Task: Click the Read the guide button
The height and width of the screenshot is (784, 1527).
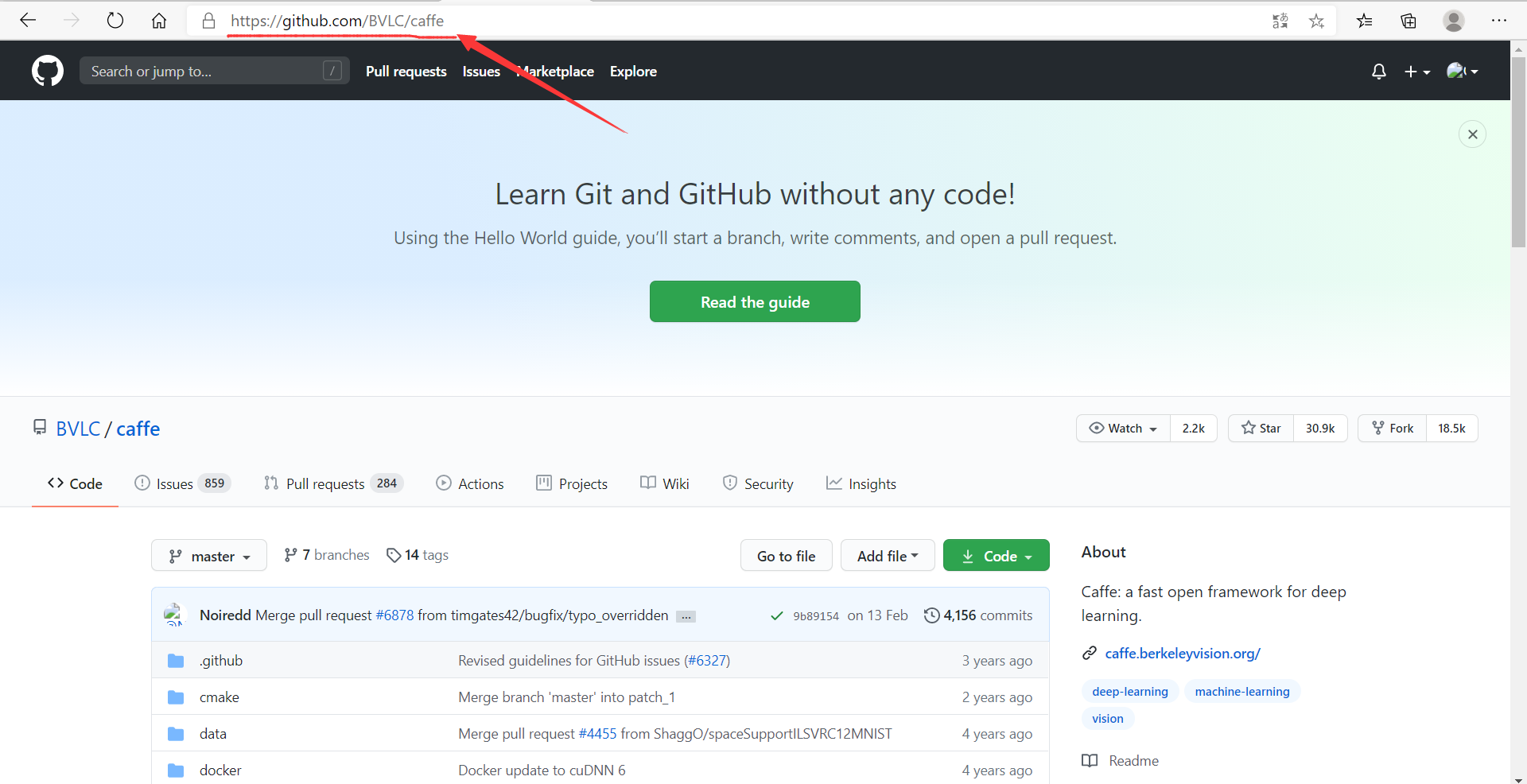Action: pos(755,301)
